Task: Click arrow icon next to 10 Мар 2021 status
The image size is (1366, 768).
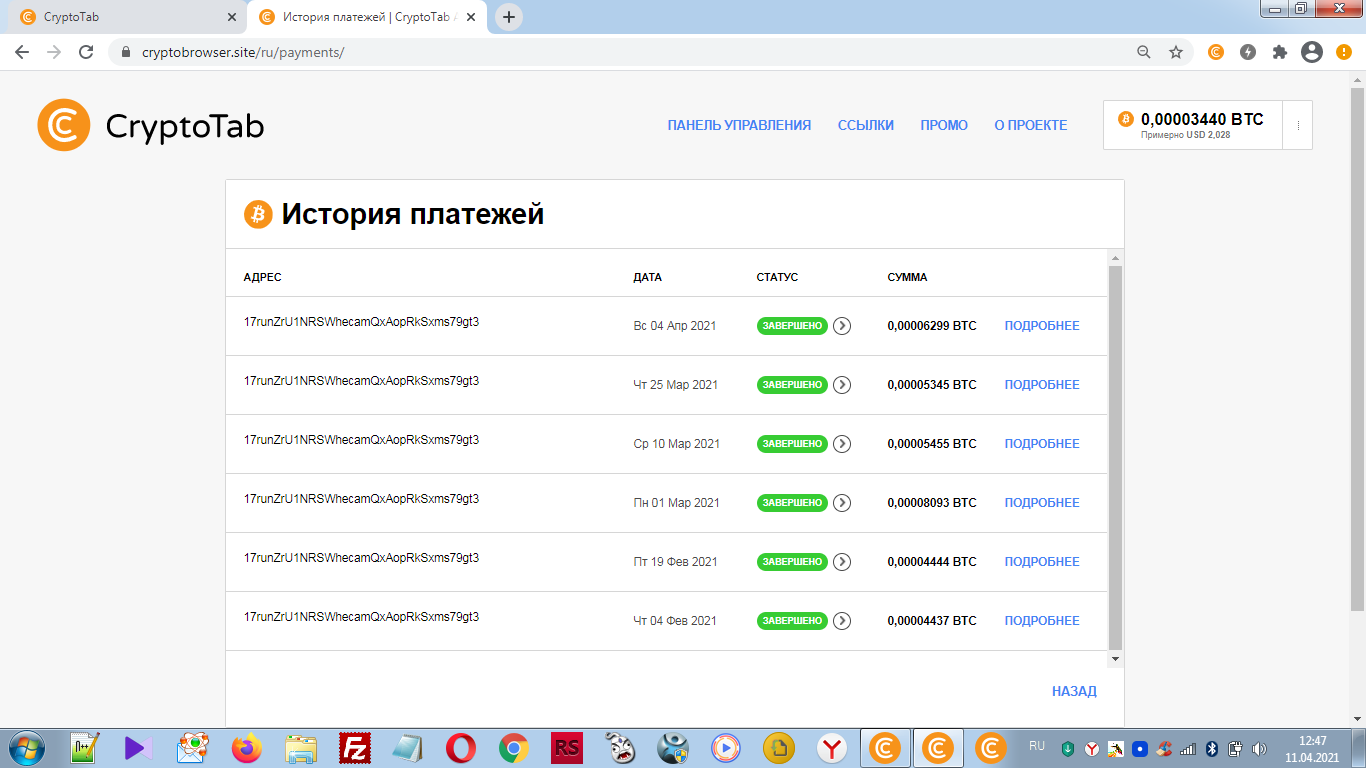Action: (842, 444)
